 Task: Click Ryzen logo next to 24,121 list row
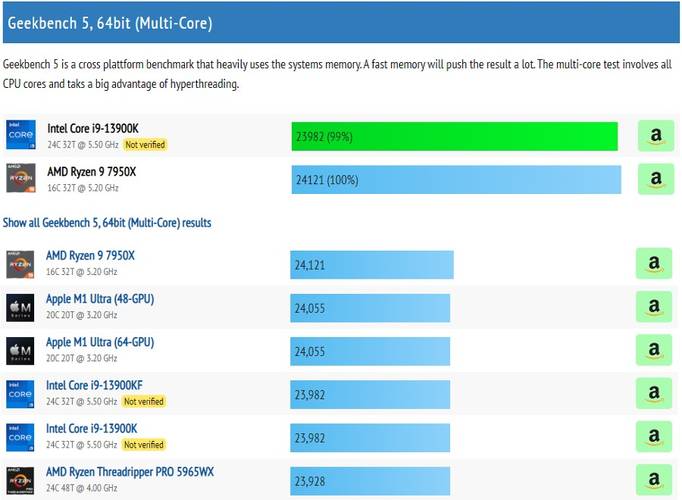20,264
